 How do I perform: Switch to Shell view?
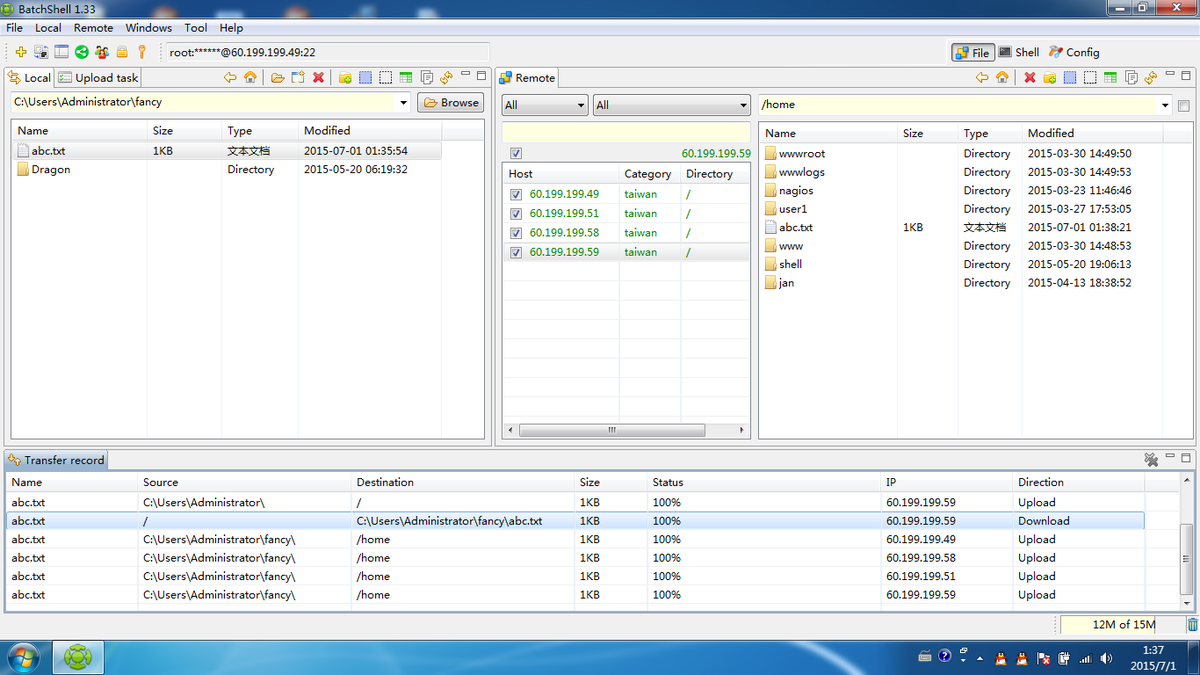click(x=1019, y=52)
